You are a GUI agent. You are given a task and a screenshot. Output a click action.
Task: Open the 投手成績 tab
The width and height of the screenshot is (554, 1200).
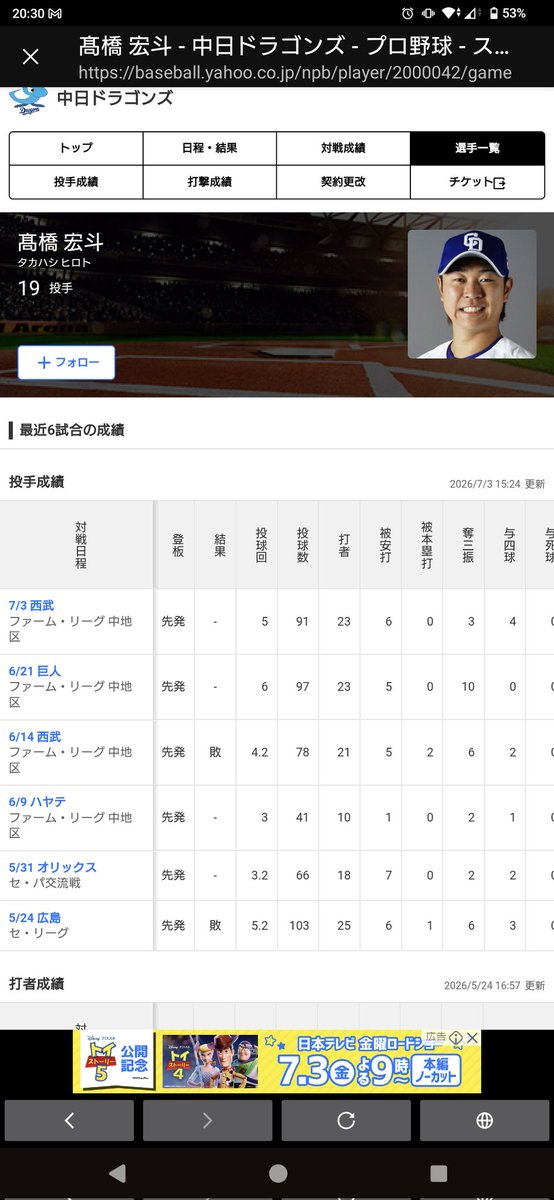click(76, 182)
